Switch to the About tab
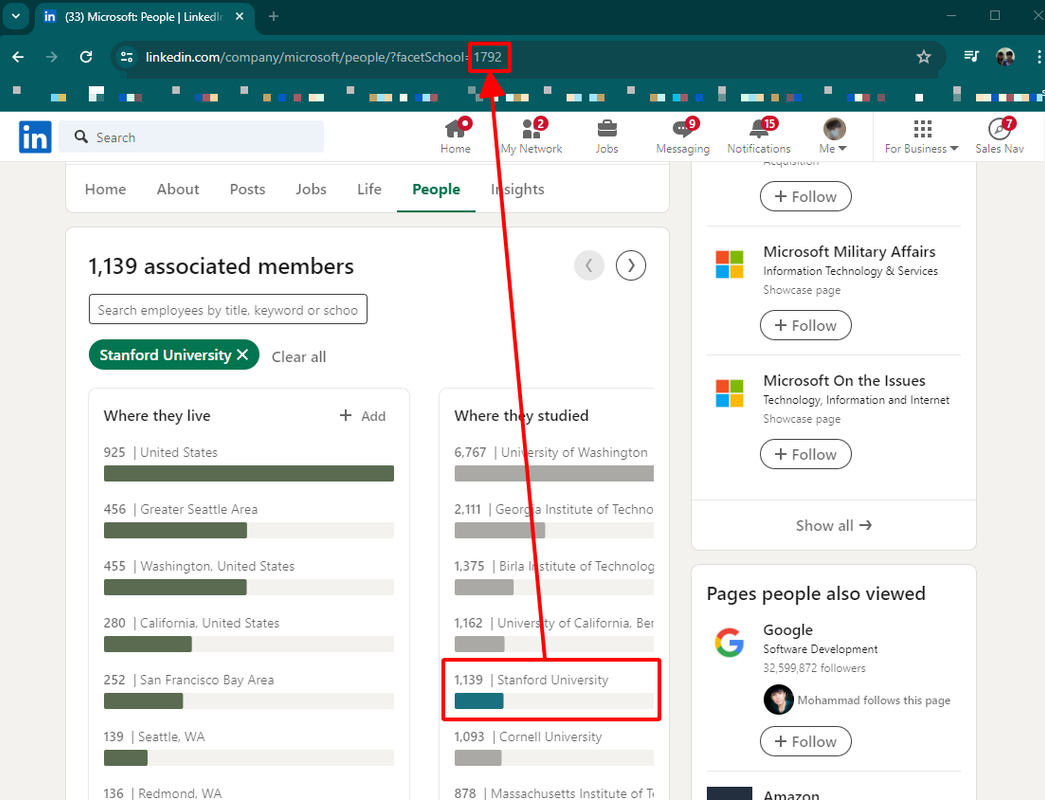Image resolution: width=1045 pixels, height=800 pixels. pos(178,189)
